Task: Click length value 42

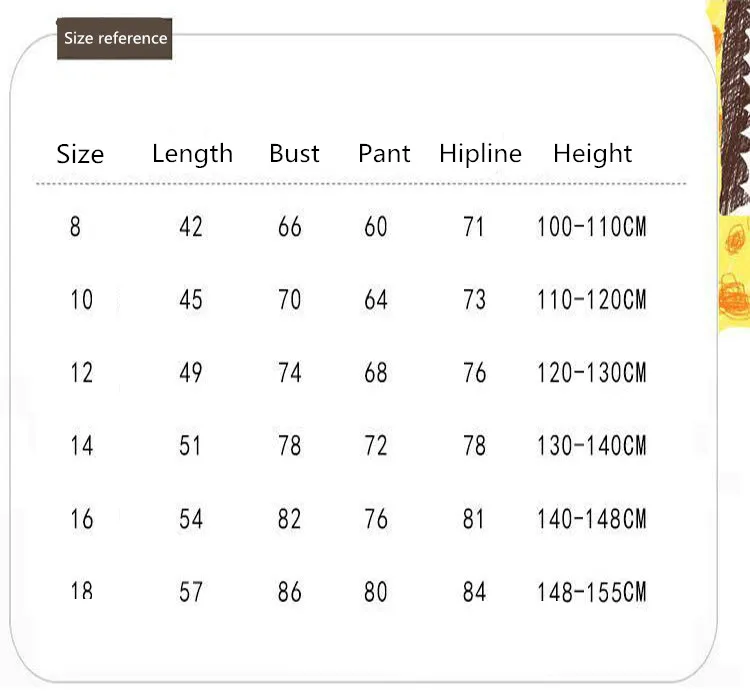Action: tap(190, 227)
